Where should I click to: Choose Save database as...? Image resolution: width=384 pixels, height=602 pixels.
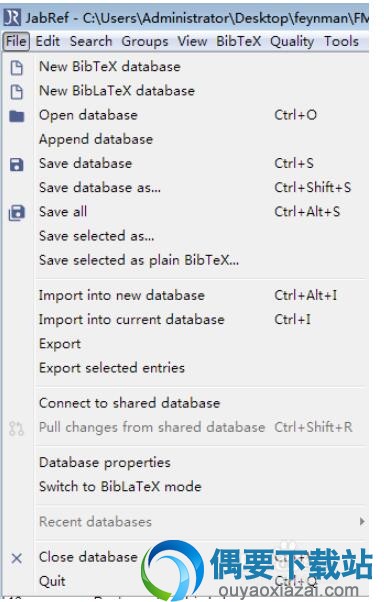(100, 187)
